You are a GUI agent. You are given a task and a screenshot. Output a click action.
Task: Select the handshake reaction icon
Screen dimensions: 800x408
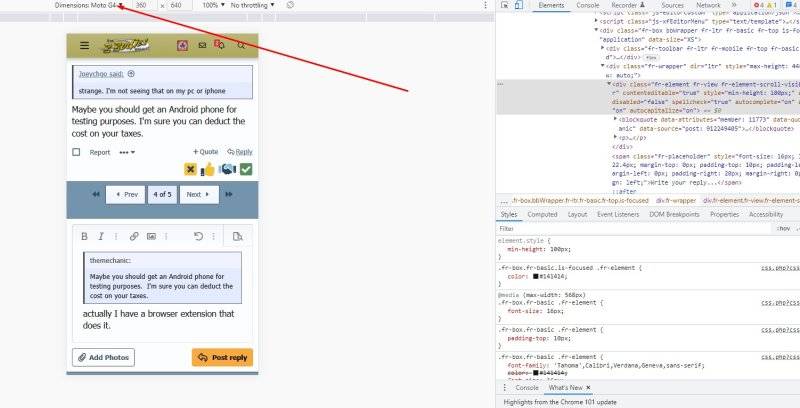[x=227, y=169]
